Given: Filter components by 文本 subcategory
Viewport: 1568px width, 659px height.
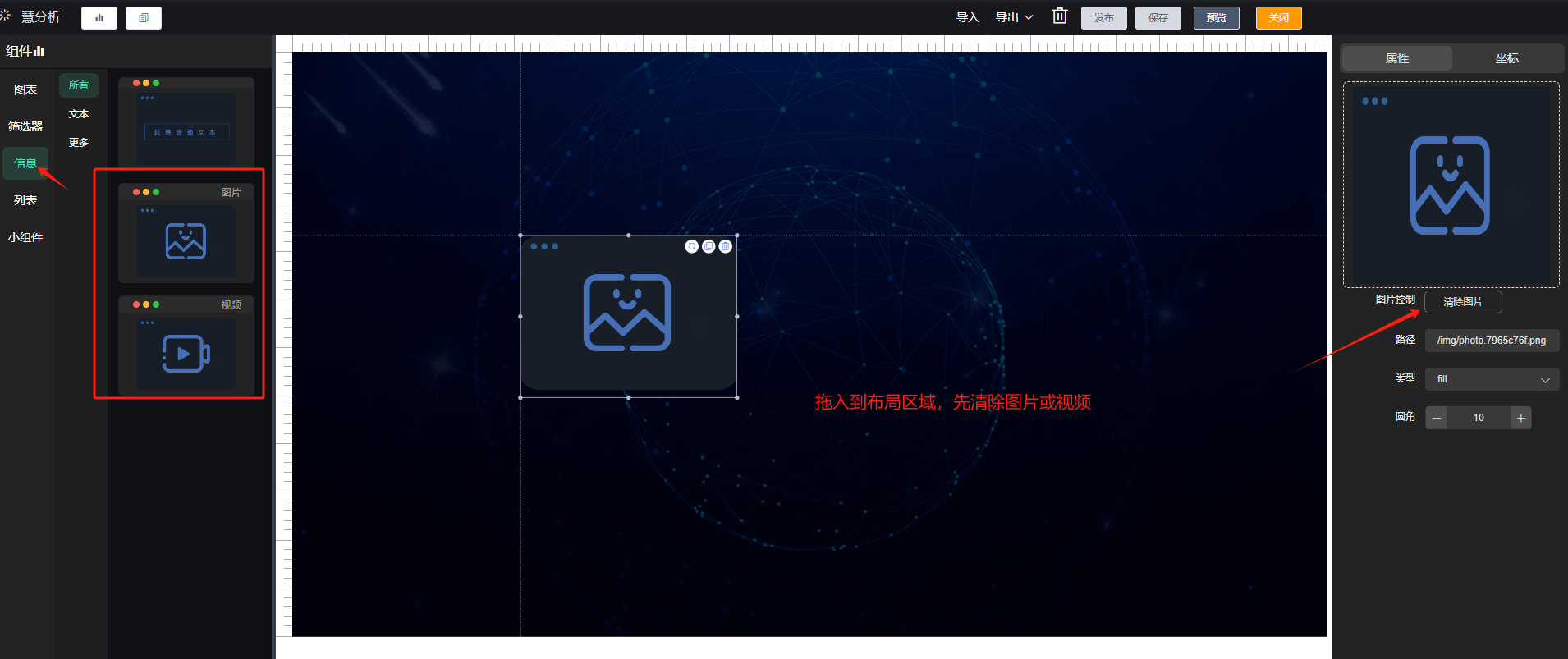Looking at the screenshot, I should click(79, 114).
